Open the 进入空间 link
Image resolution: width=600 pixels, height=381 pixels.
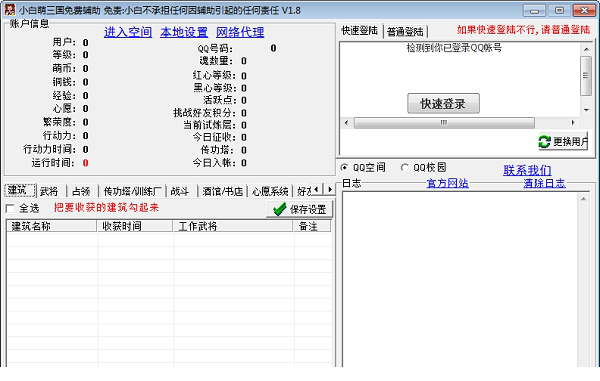tap(128, 33)
